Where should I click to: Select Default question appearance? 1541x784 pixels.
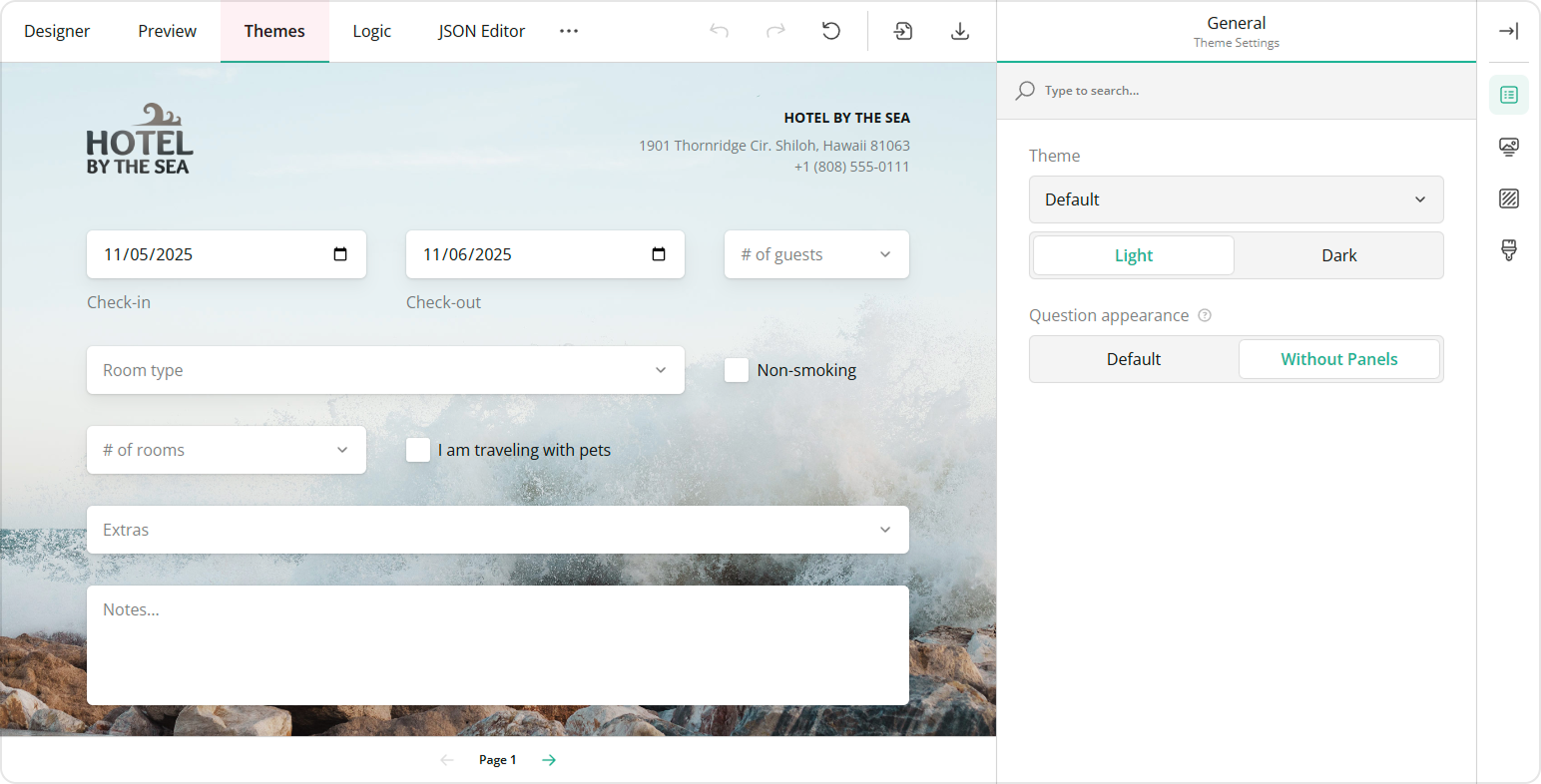1133,359
